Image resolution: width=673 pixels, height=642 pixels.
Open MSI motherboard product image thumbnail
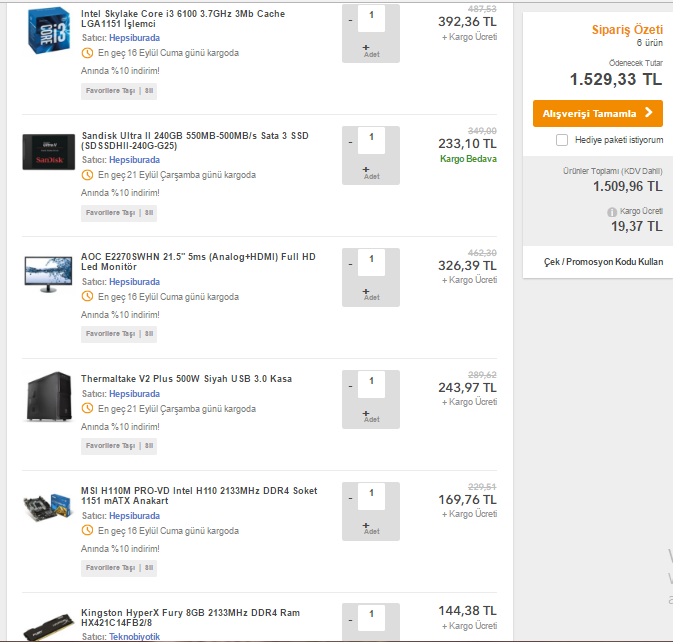(49, 508)
